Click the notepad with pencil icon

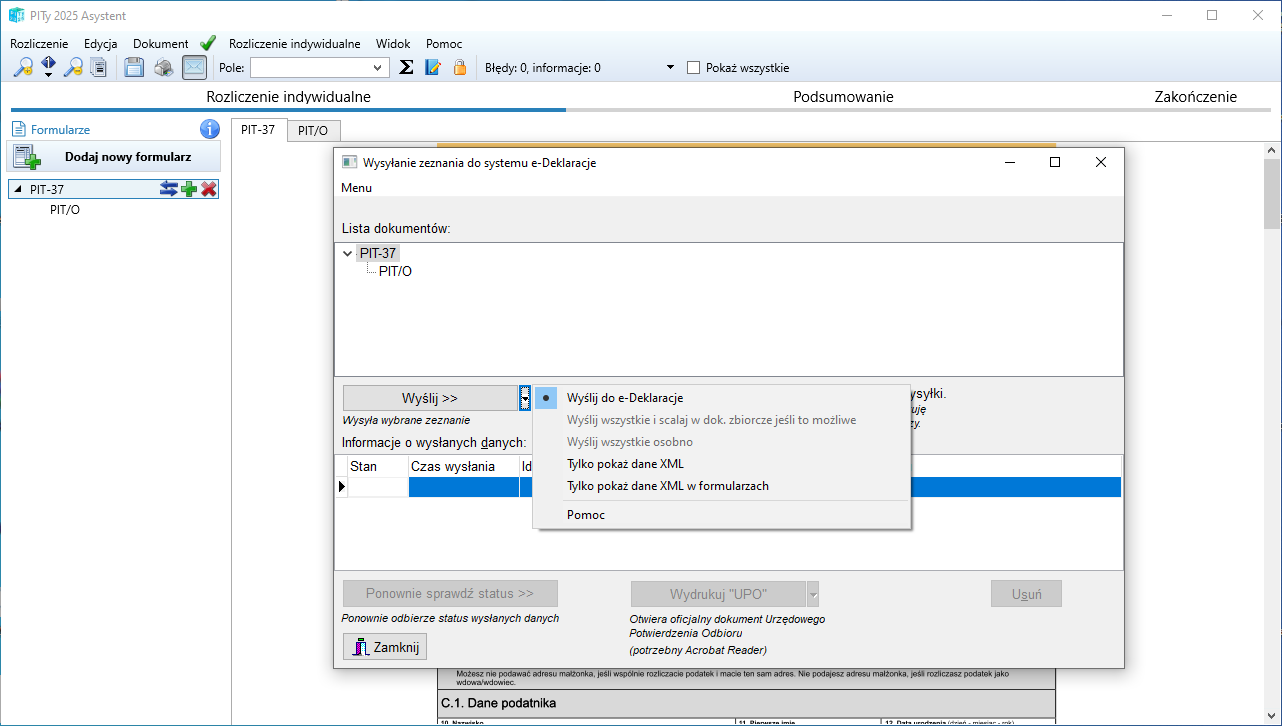[x=433, y=68]
